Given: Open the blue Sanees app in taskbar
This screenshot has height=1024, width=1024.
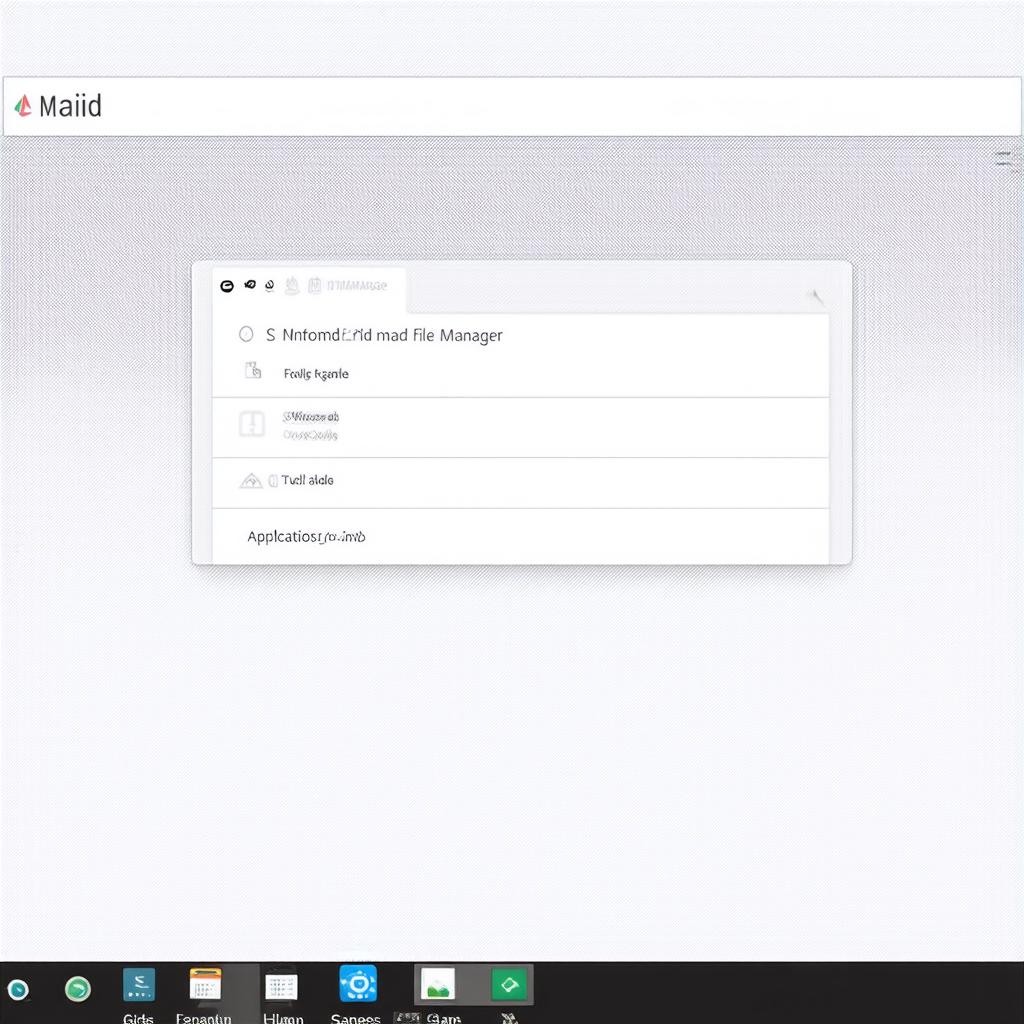Looking at the screenshot, I should tap(357, 985).
